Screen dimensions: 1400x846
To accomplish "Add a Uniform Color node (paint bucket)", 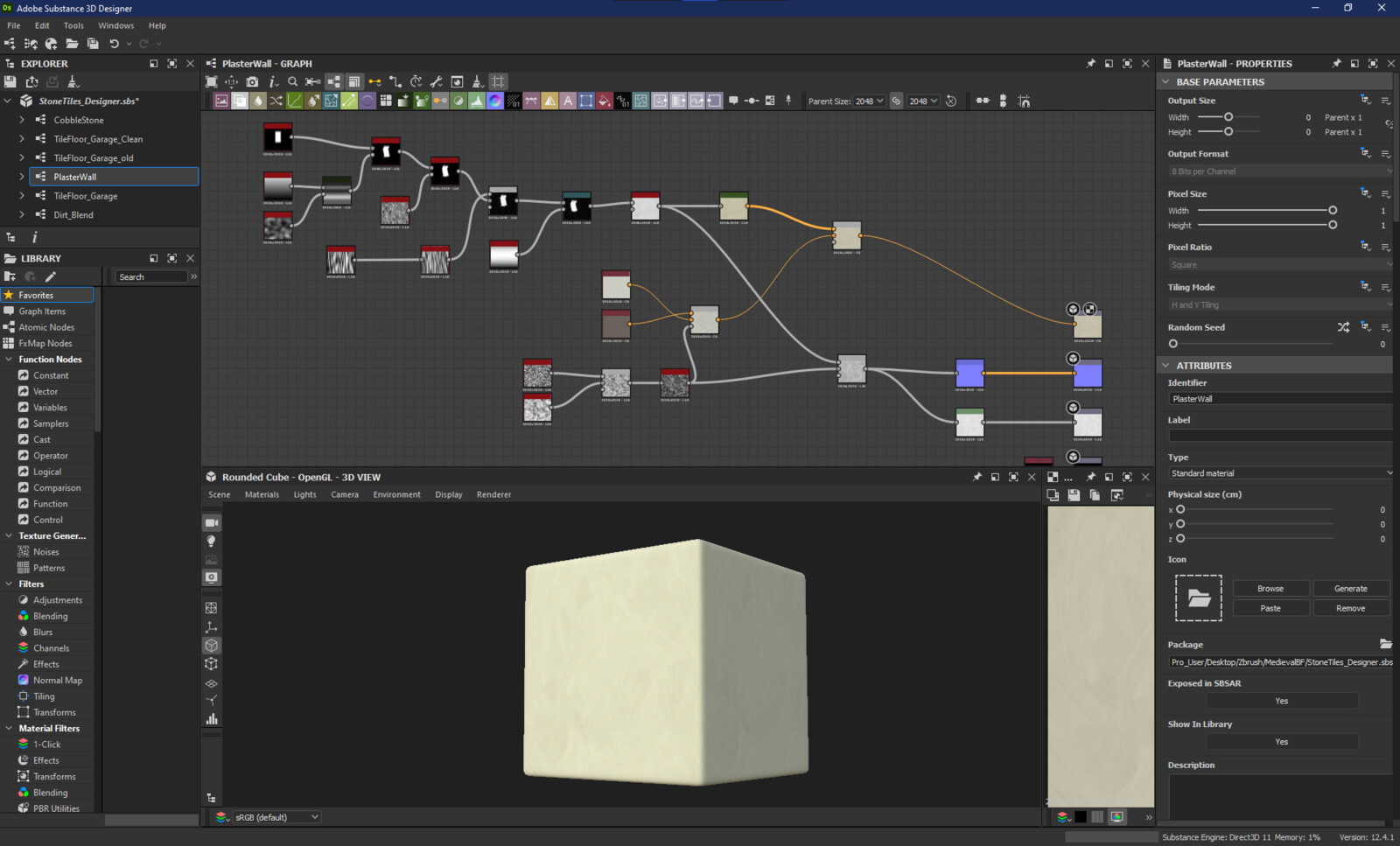I will click(603, 101).
